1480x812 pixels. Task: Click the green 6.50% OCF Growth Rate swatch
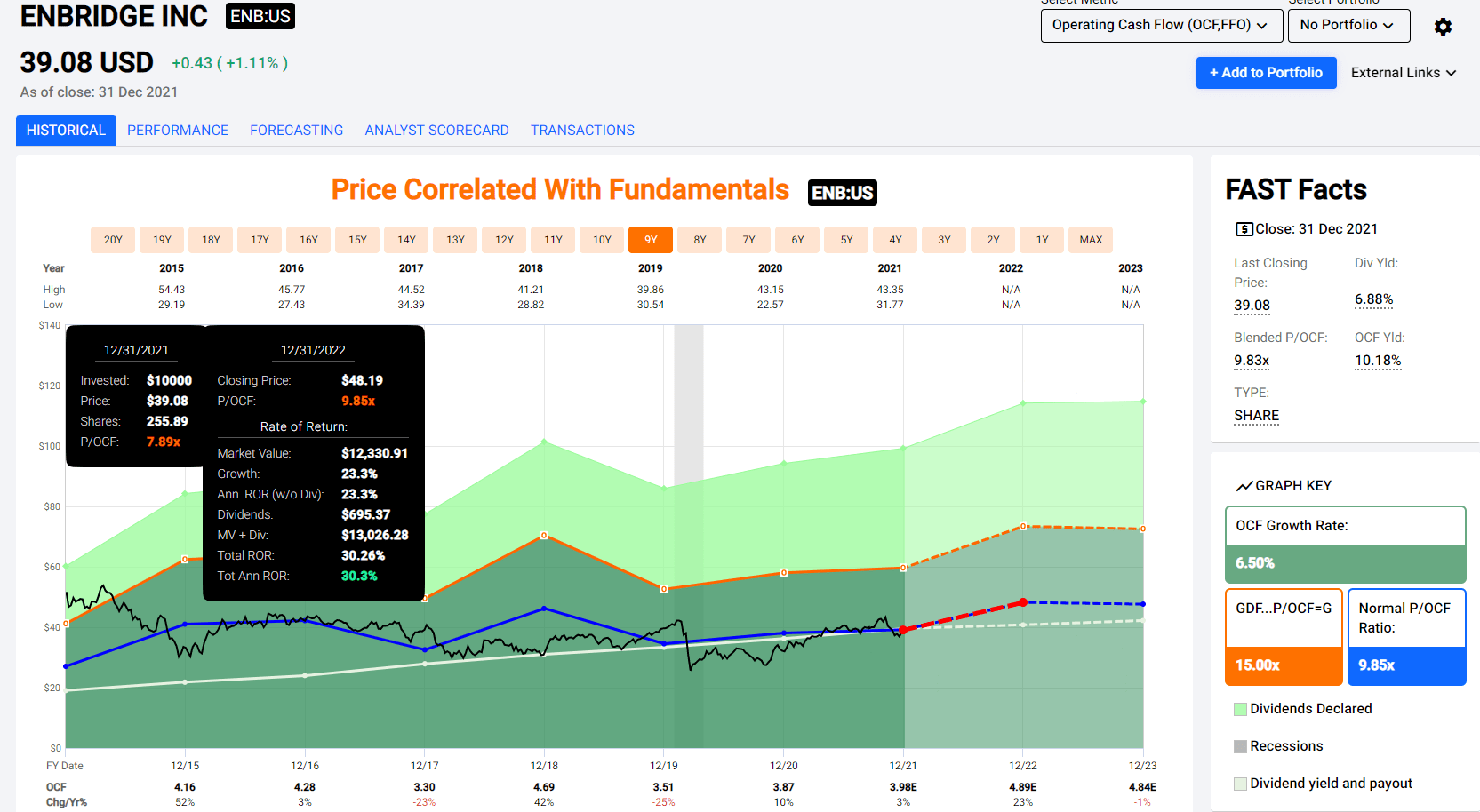(x=1345, y=563)
